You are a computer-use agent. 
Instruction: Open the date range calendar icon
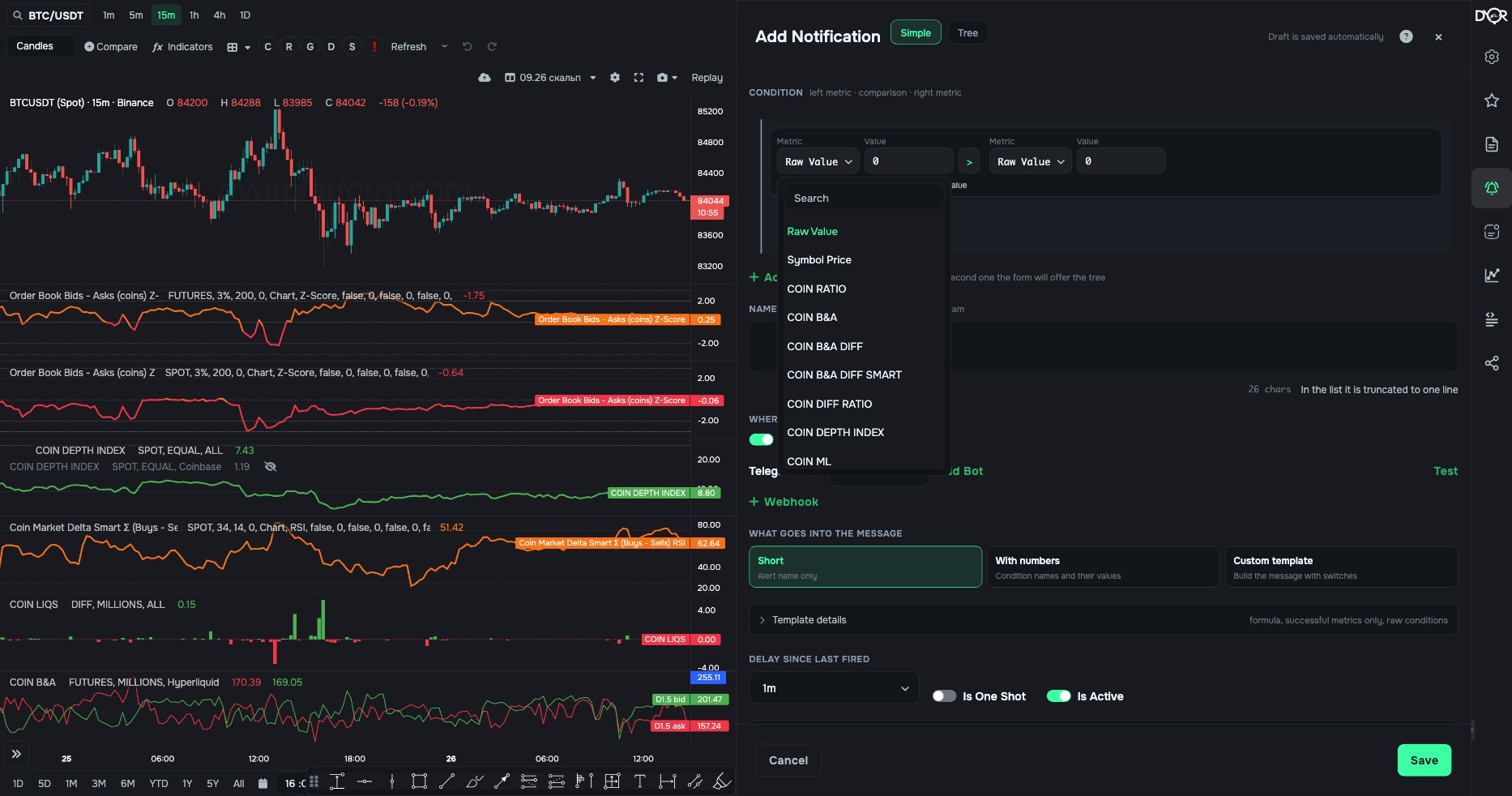click(x=263, y=784)
